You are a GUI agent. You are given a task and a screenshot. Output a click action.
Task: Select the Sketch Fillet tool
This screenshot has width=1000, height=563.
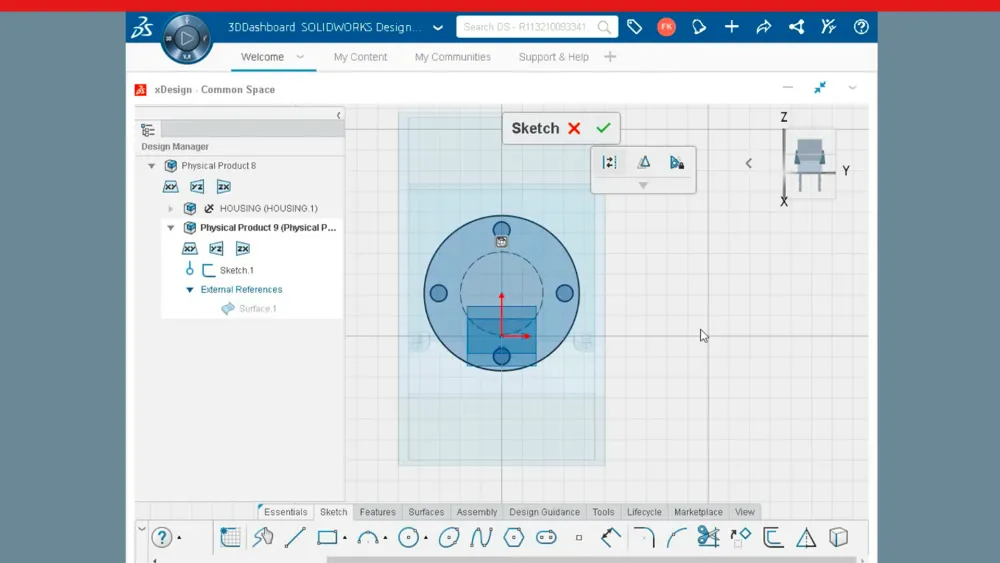click(x=643, y=537)
